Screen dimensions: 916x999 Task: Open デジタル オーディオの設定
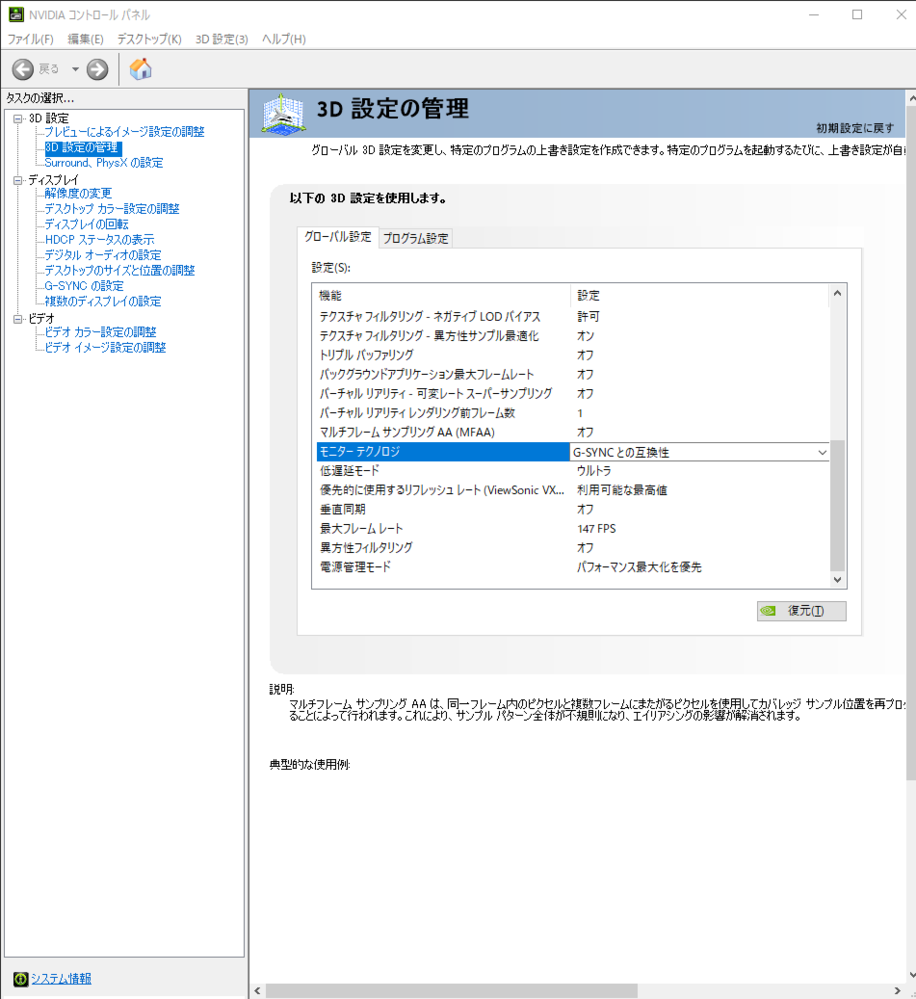click(103, 255)
